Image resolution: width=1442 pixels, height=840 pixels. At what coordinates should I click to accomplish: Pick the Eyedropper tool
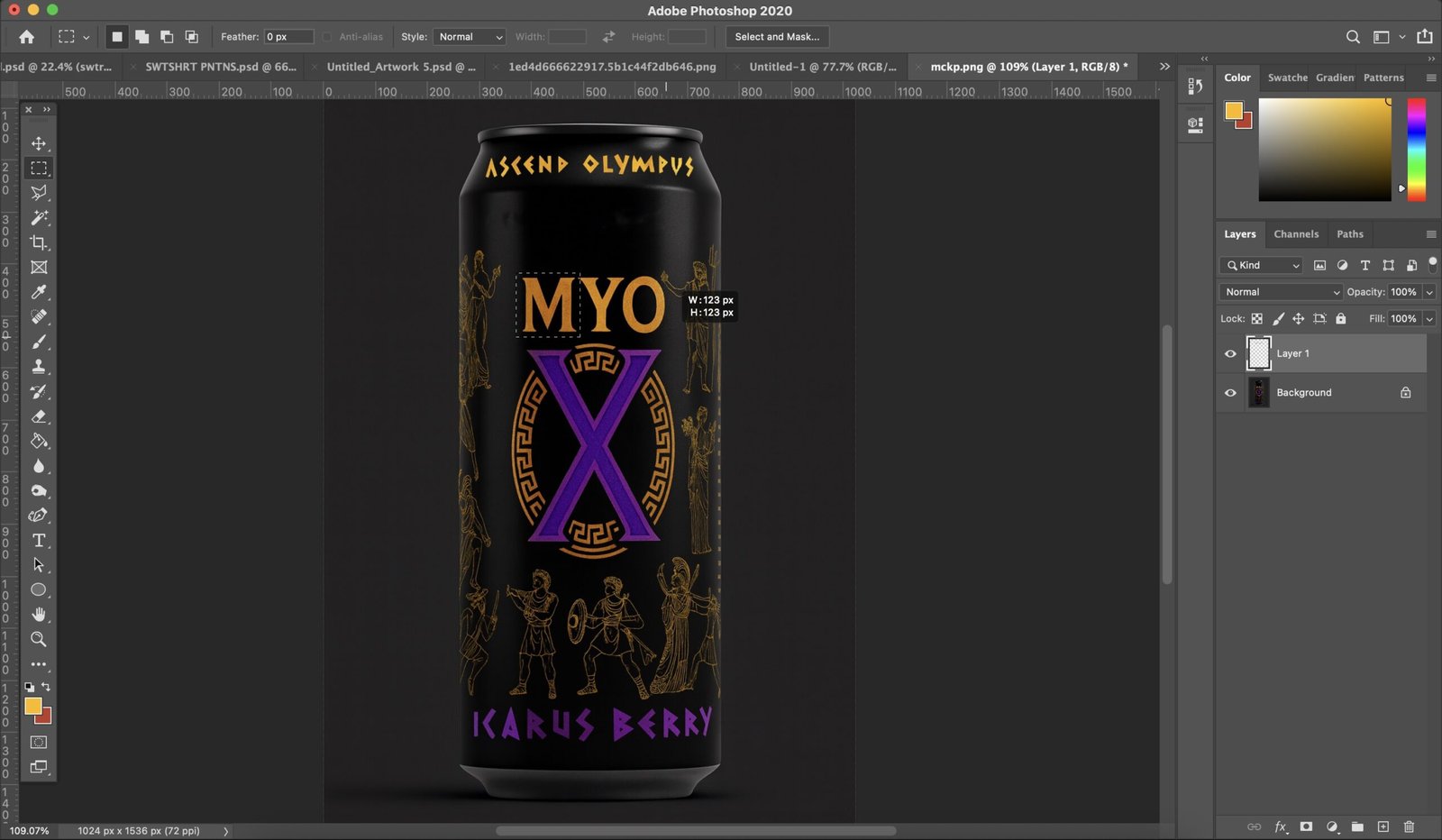pyautogui.click(x=38, y=292)
